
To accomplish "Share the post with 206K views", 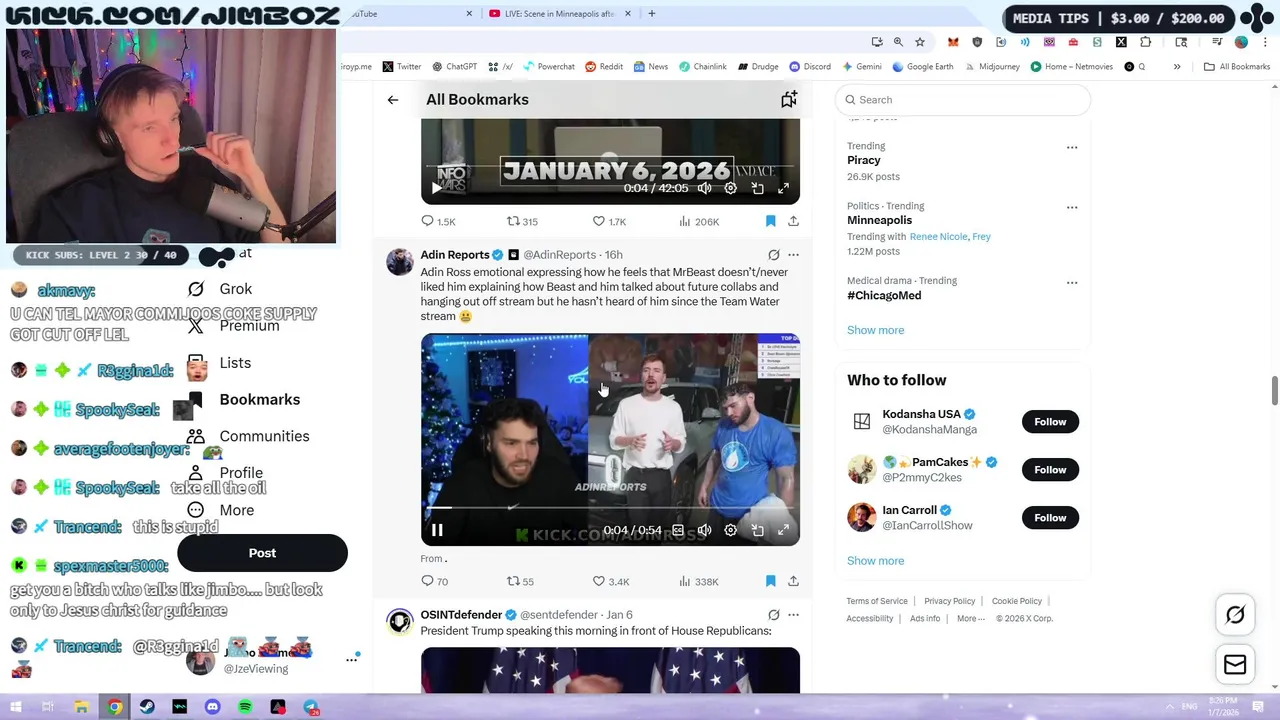I will [x=793, y=221].
